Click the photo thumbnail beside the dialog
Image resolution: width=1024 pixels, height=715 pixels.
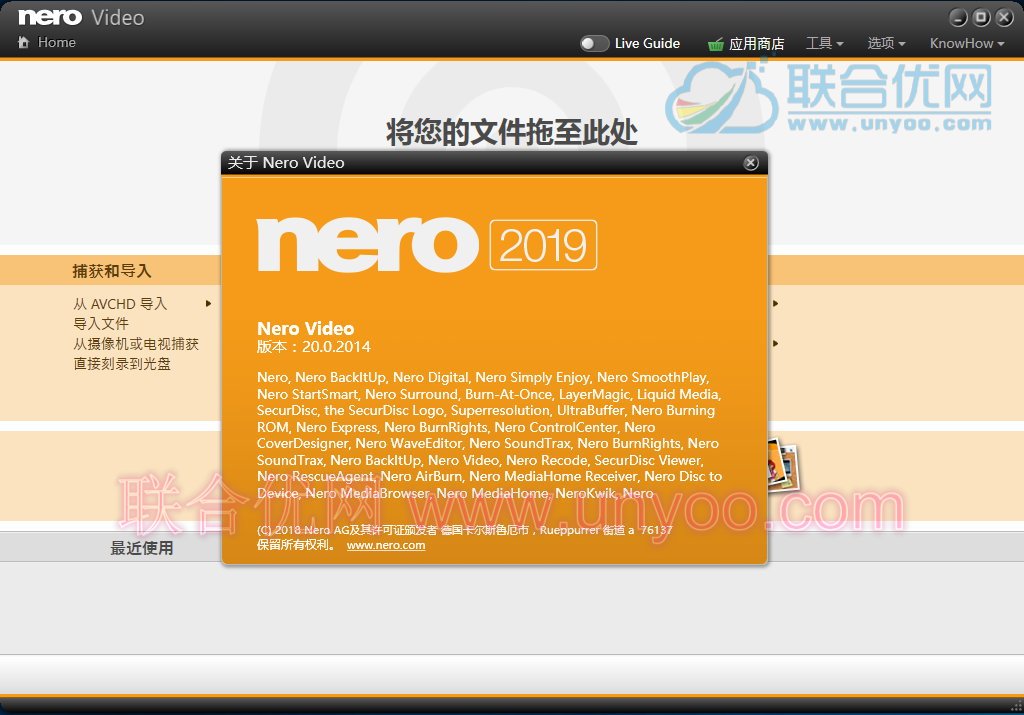point(782,465)
